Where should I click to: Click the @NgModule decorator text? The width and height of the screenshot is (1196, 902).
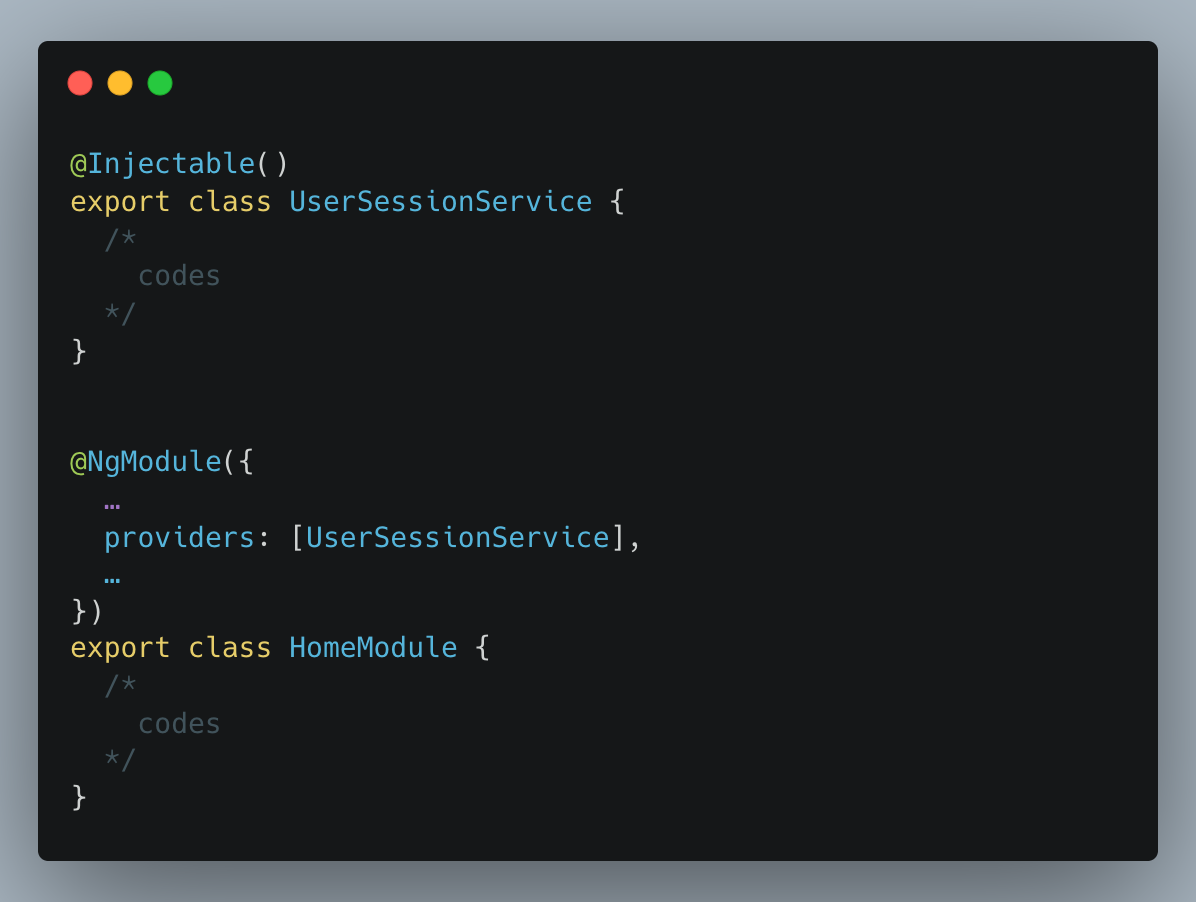146,462
